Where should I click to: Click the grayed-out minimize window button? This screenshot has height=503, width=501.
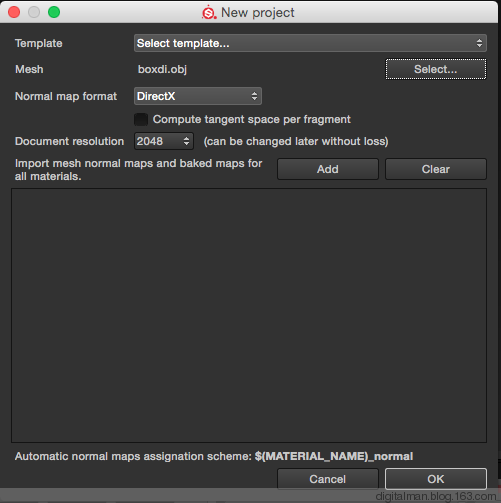34,12
